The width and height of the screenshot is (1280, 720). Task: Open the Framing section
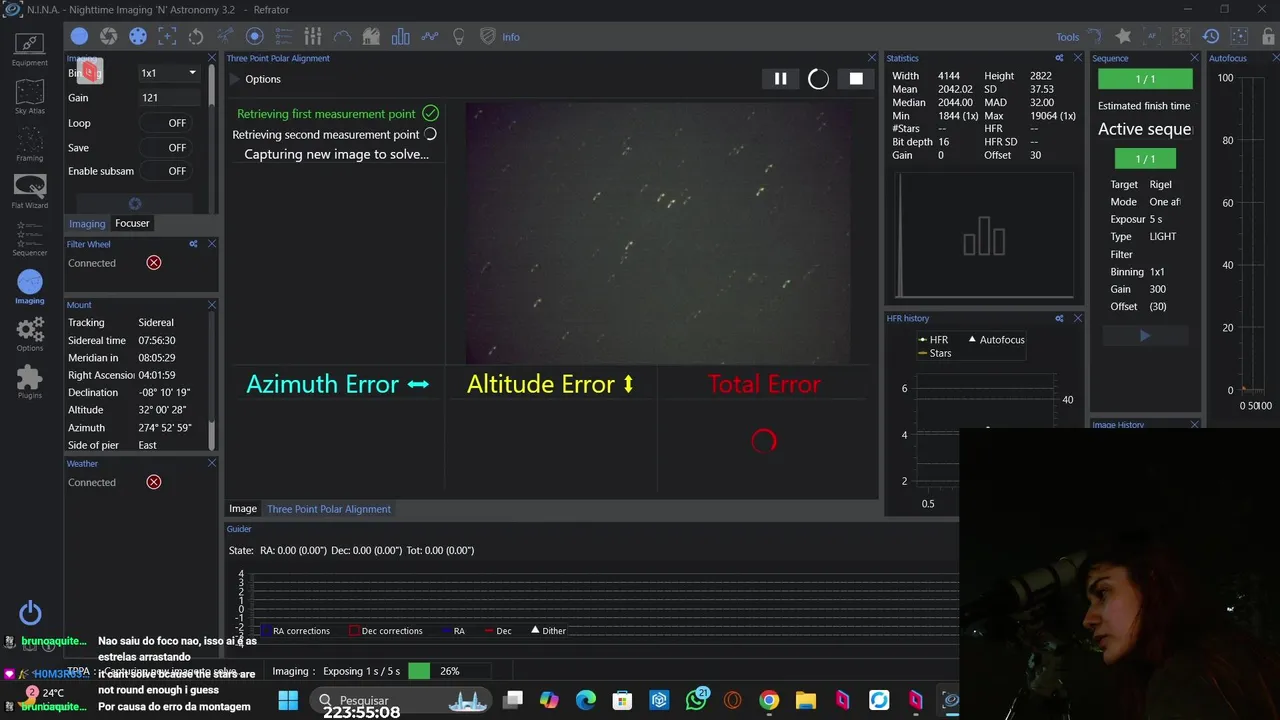[30, 144]
